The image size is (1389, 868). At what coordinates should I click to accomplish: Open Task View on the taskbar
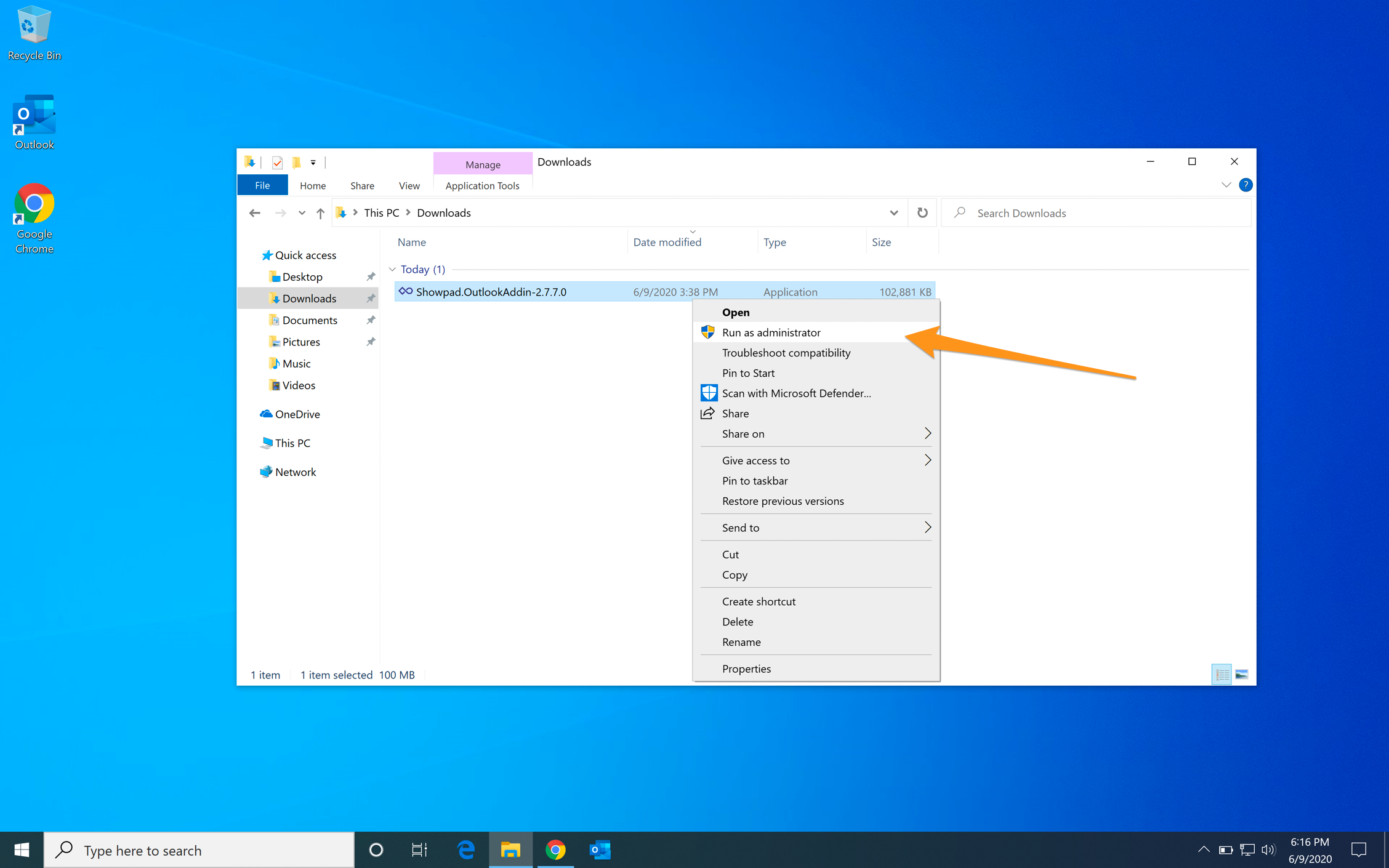click(x=419, y=850)
